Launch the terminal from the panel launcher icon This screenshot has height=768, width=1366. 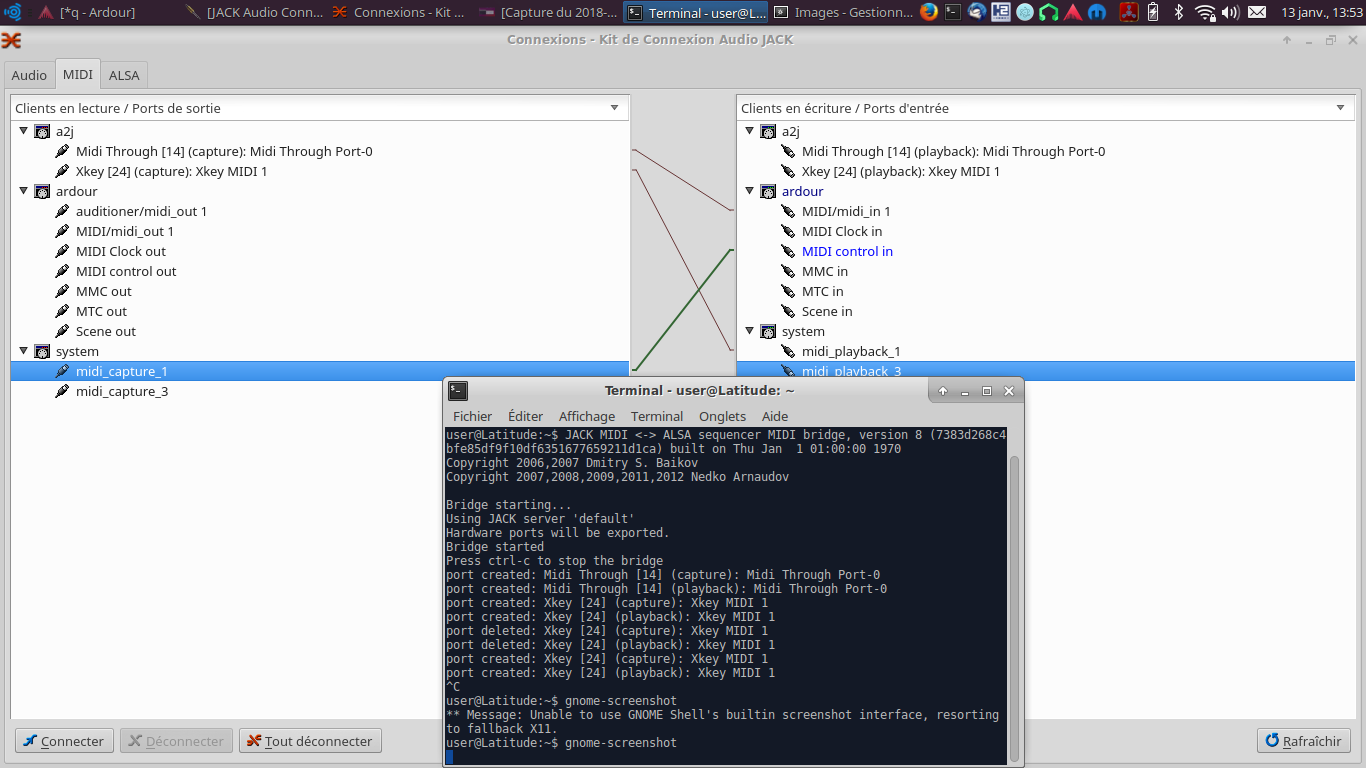tap(953, 13)
